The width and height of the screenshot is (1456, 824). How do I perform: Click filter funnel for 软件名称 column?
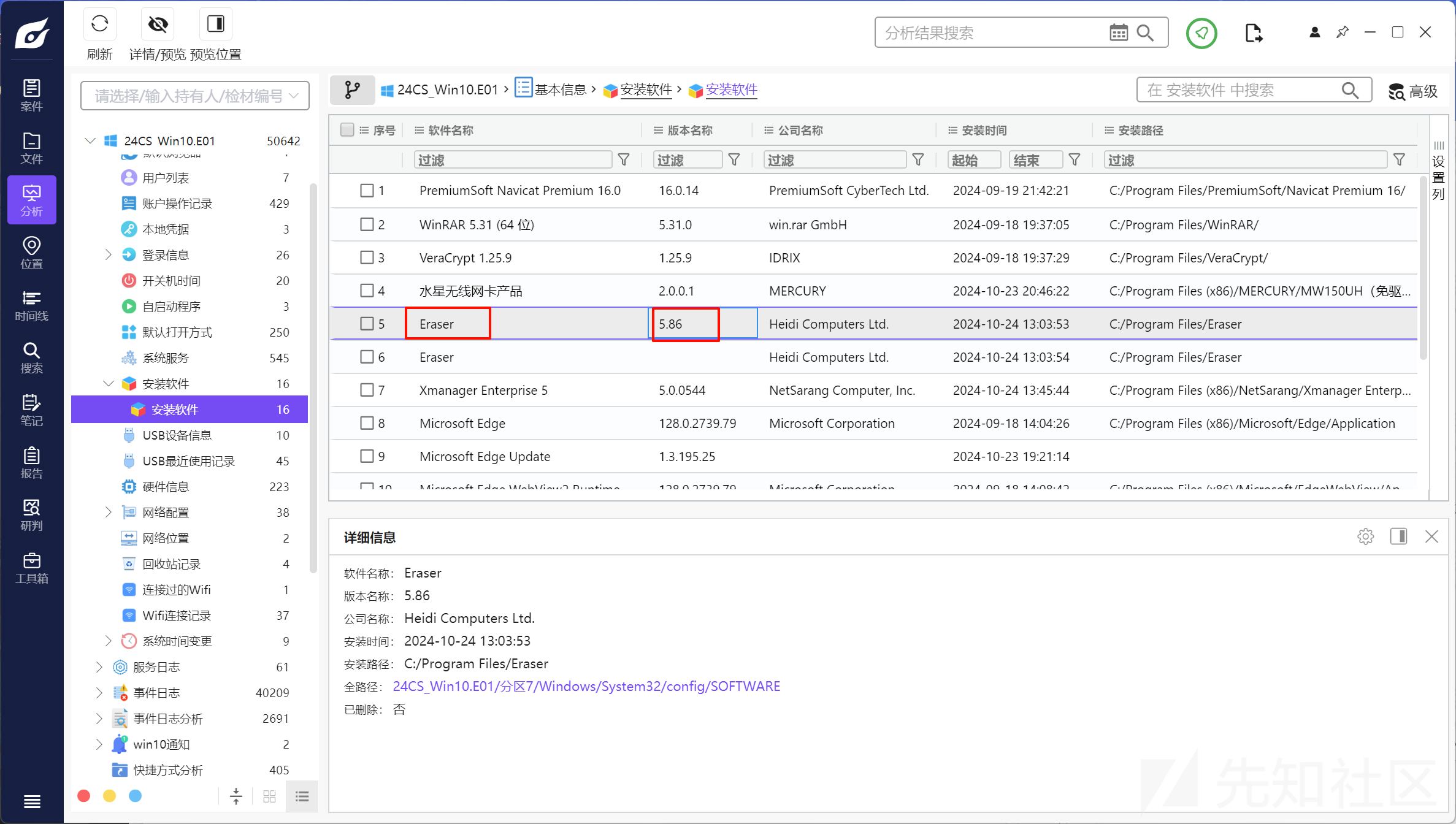coord(624,159)
